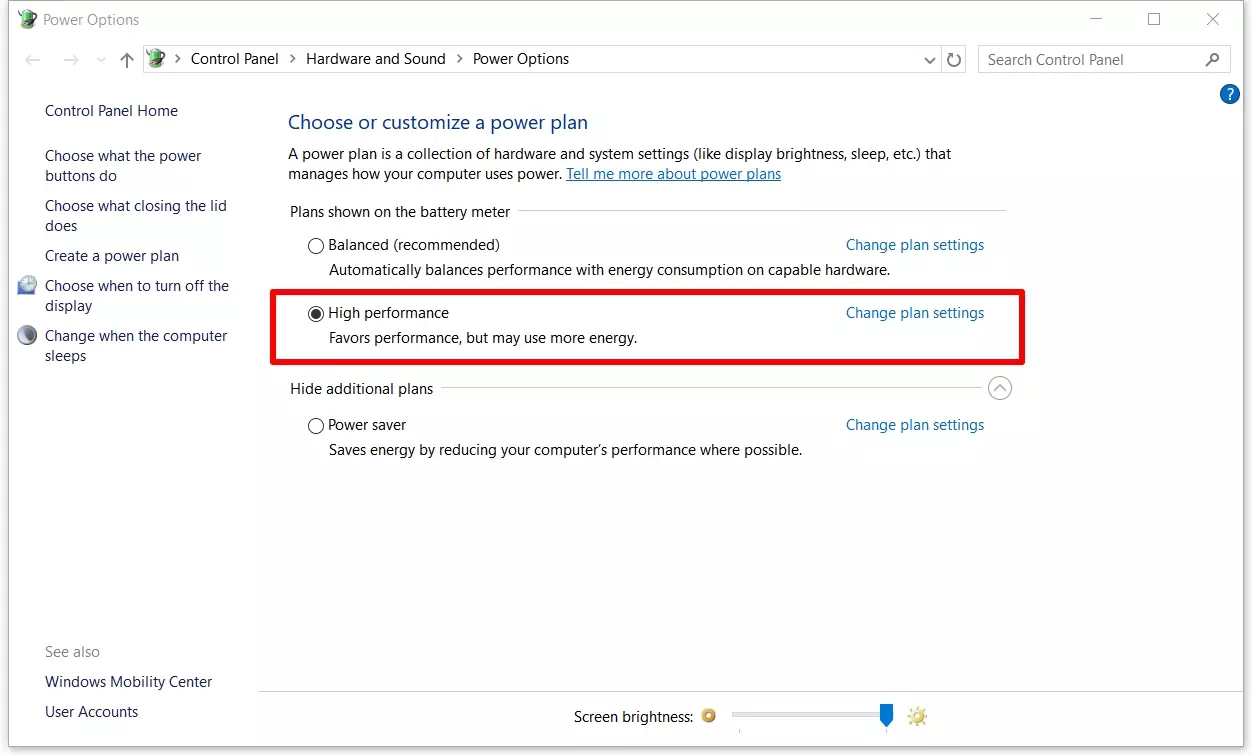Image resolution: width=1252 pixels, height=755 pixels.
Task: Collapse the additional plans section
Action: pyautogui.click(x=999, y=388)
